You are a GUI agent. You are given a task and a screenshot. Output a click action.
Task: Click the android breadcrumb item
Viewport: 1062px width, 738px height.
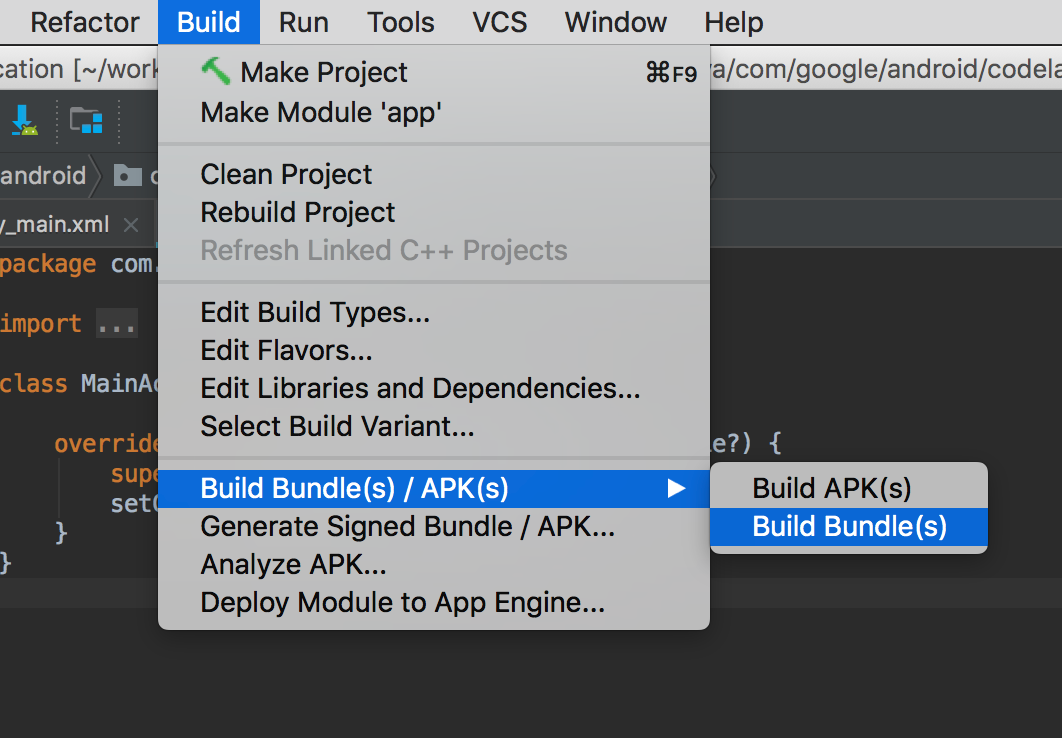(43, 176)
